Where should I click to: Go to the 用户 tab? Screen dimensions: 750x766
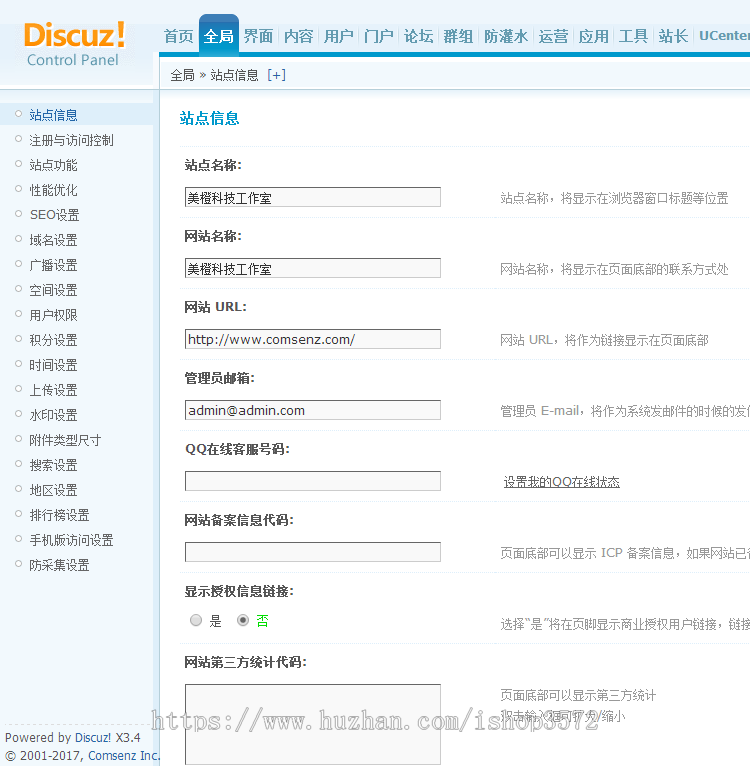tap(338, 36)
